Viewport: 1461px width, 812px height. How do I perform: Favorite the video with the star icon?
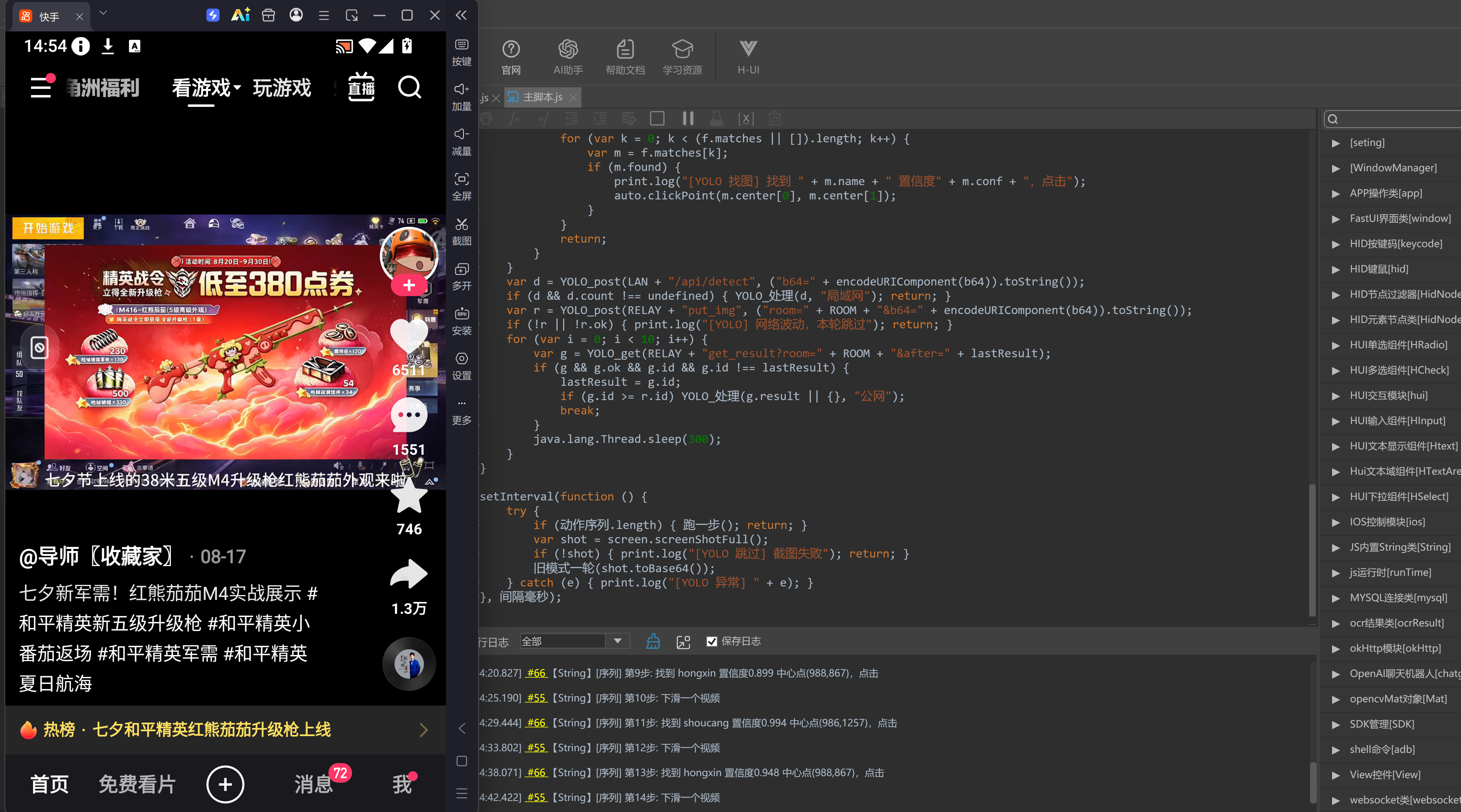[x=409, y=495]
